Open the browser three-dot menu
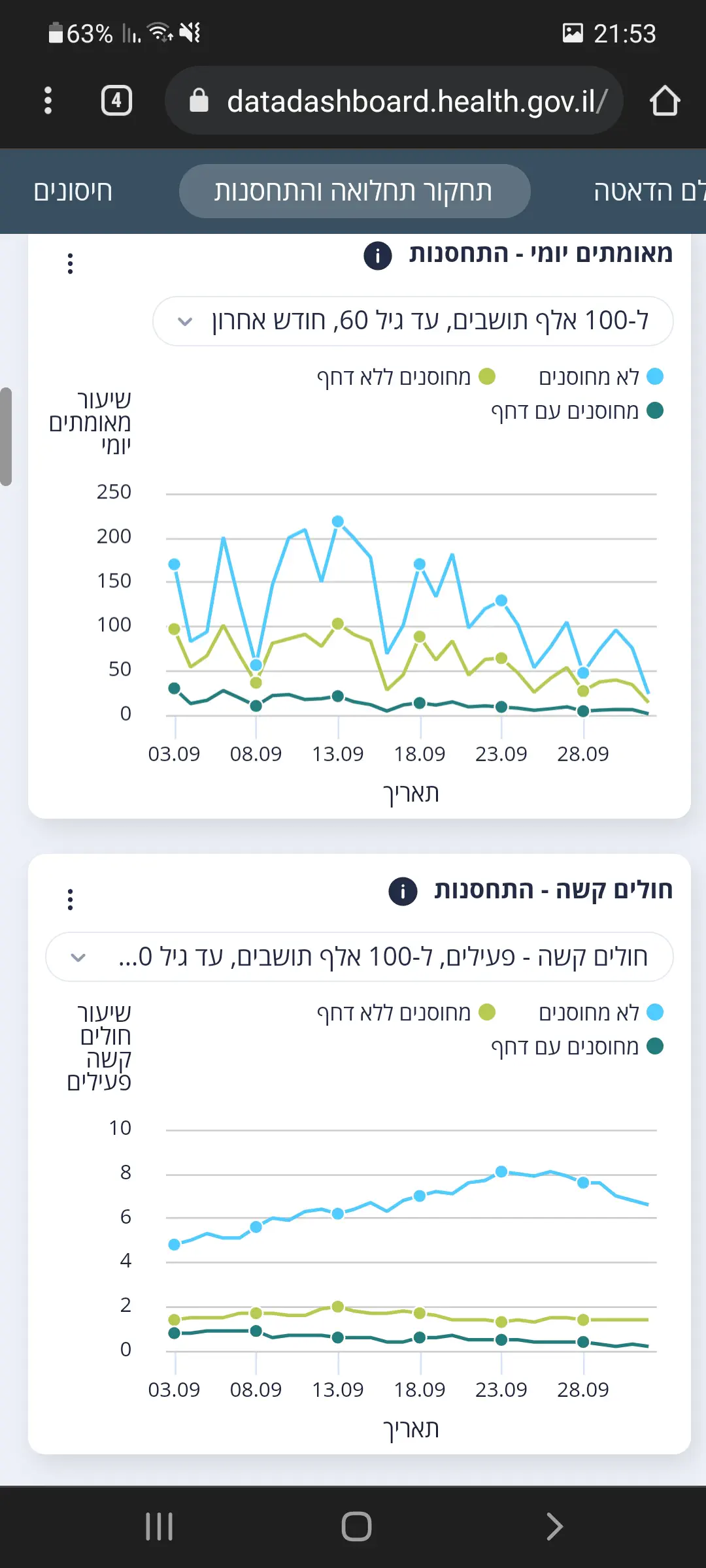706x1568 pixels. pyautogui.click(x=48, y=101)
